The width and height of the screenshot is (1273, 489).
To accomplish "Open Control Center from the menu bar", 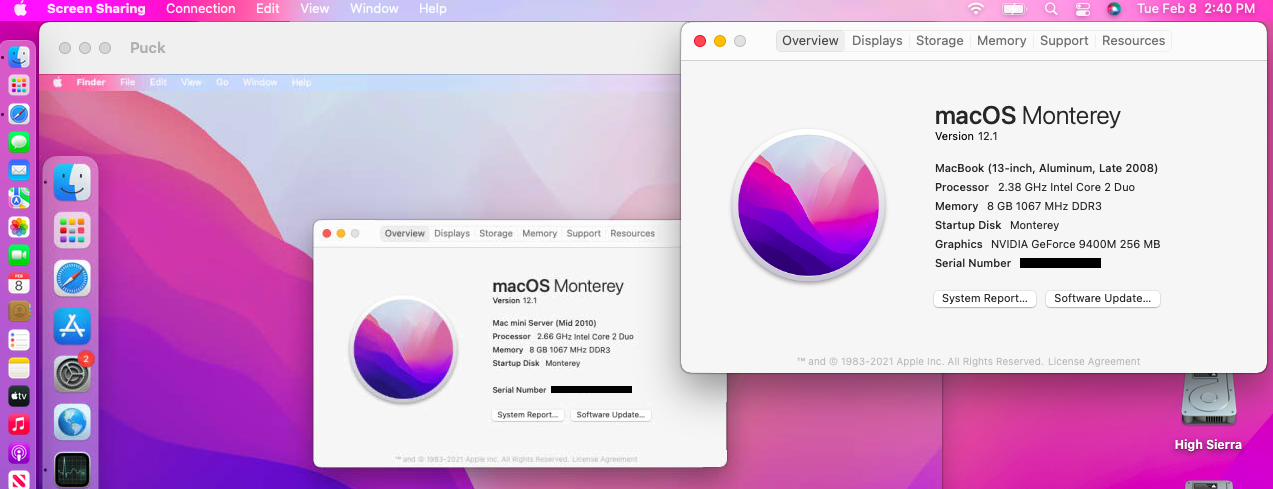I will click(1082, 9).
